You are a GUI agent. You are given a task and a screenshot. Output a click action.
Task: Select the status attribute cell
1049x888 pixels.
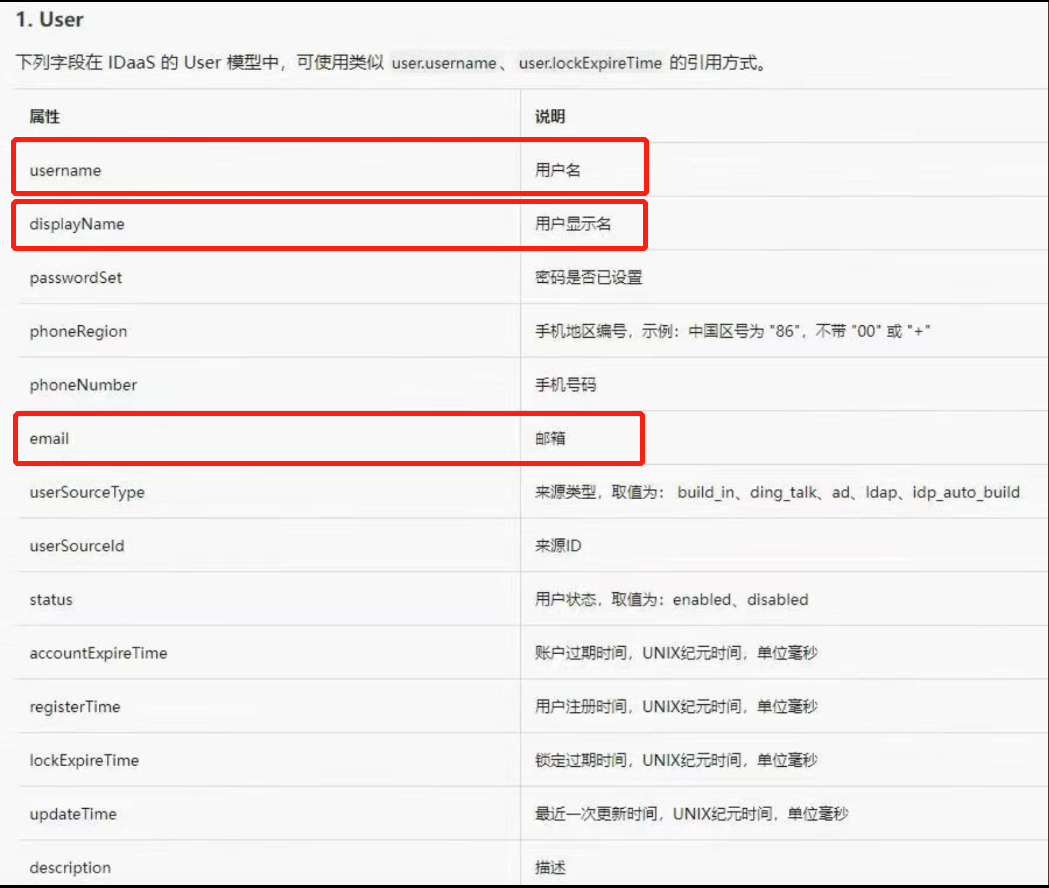(x=50, y=599)
